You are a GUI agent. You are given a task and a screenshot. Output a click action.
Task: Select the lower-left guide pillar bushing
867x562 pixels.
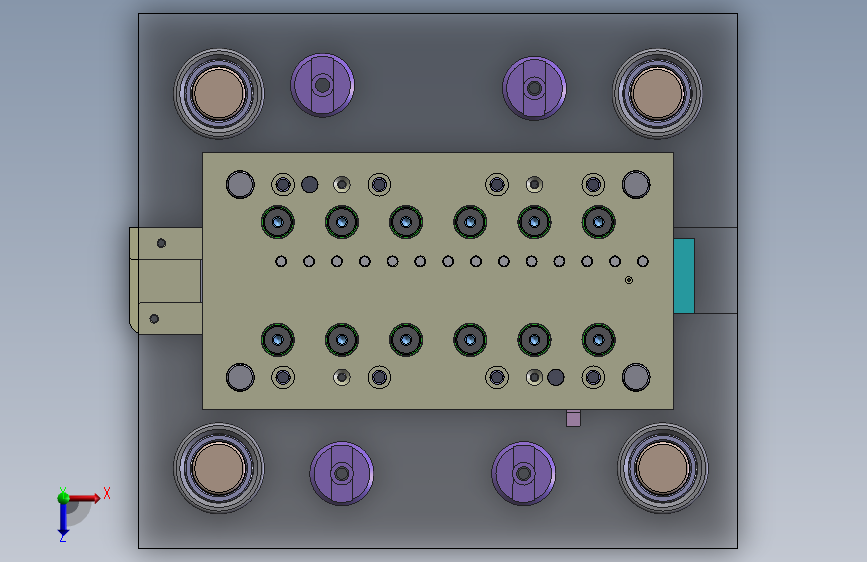[x=219, y=468]
